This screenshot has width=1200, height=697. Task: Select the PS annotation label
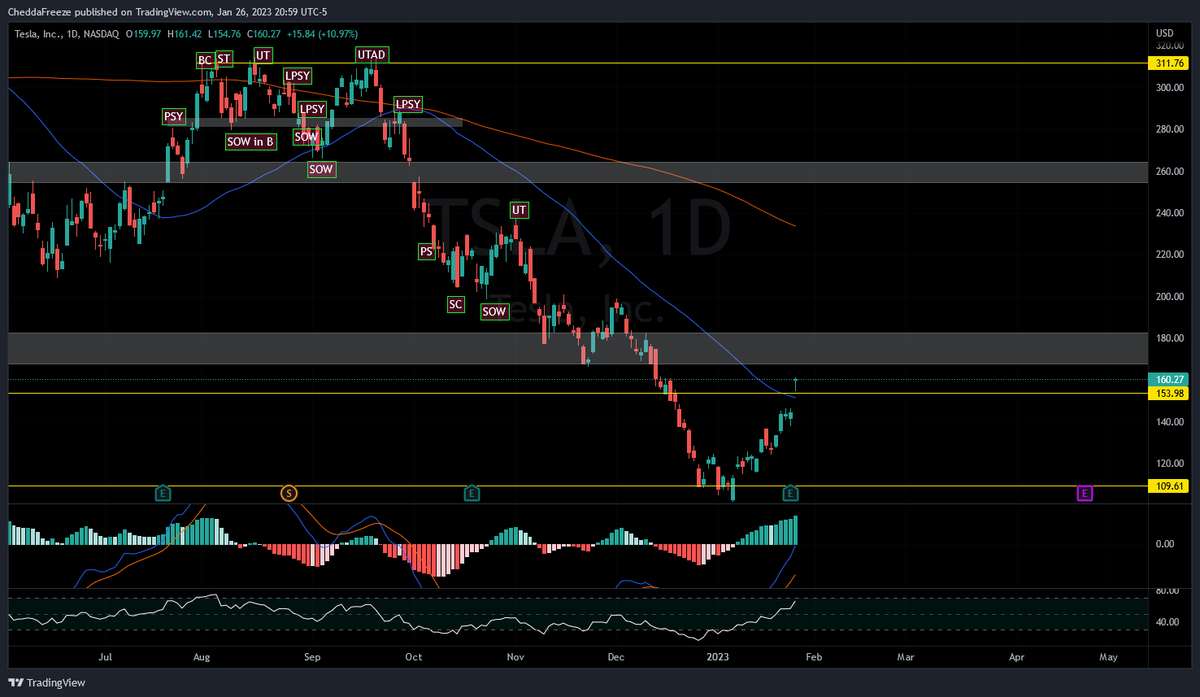427,251
